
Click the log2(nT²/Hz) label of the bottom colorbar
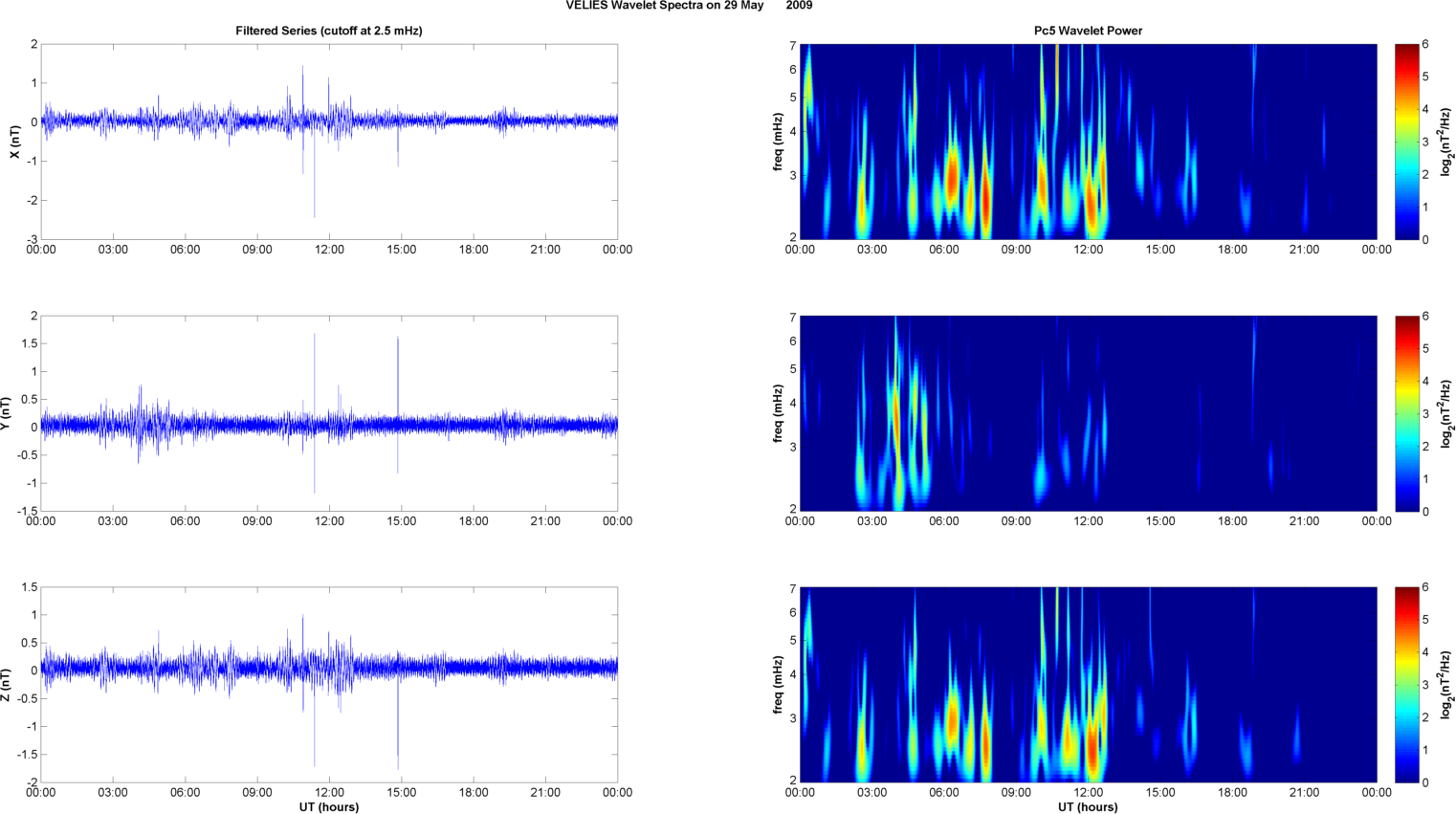tap(1446, 685)
